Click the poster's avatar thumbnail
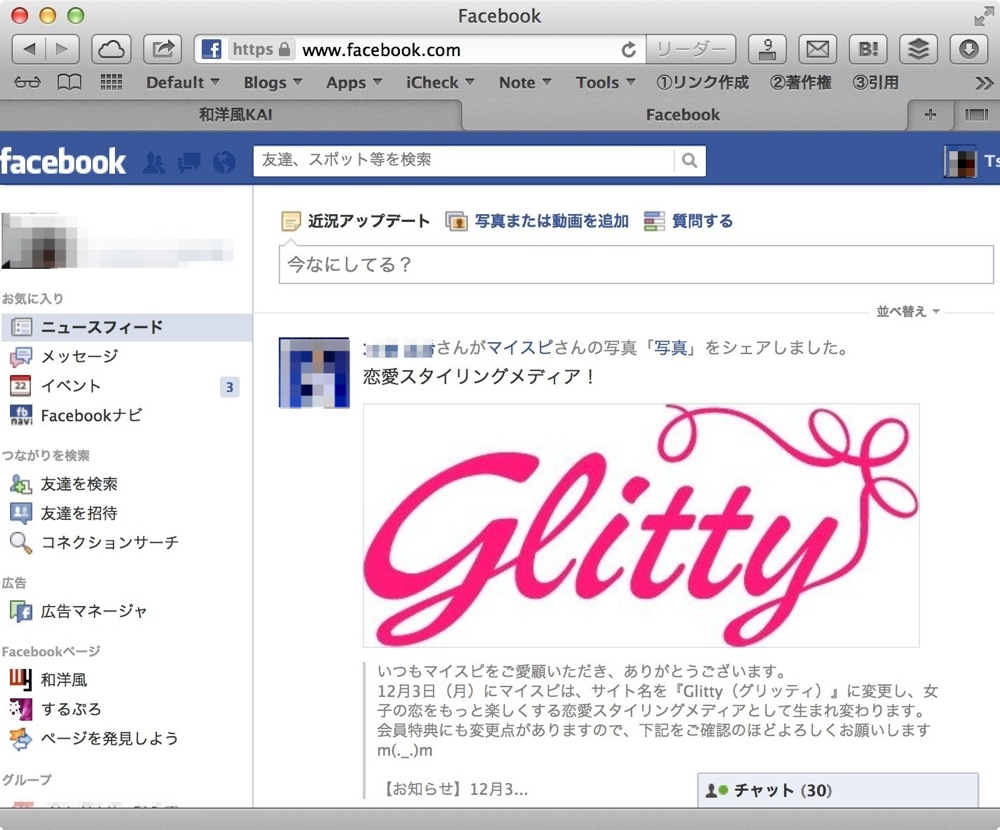The width and height of the screenshot is (1000, 830). (314, 373)
